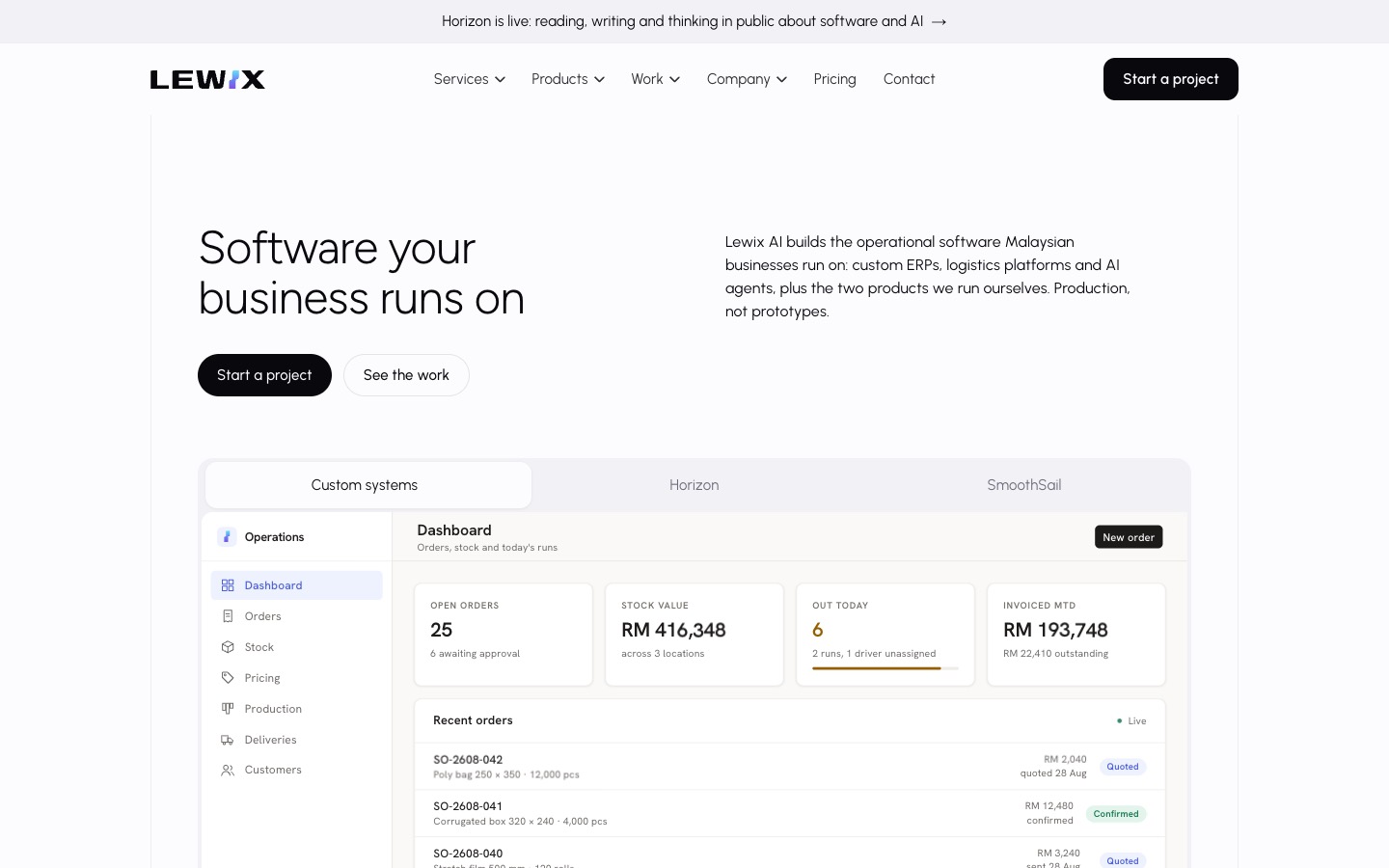
Task: Click the Customers people icon in sidebar
Action: (228, 770)
